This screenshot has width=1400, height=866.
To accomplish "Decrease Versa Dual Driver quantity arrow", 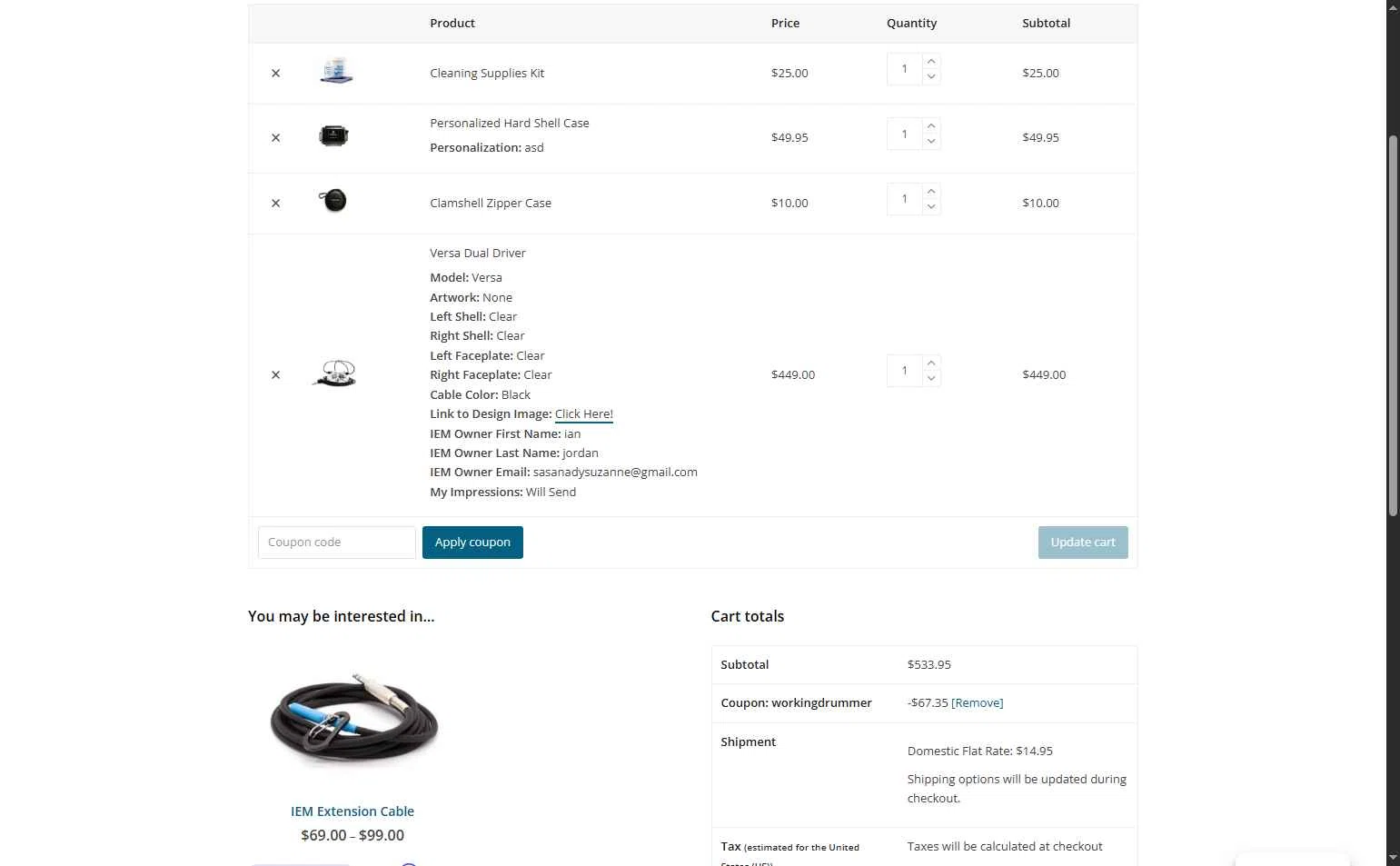I will 931,378.
